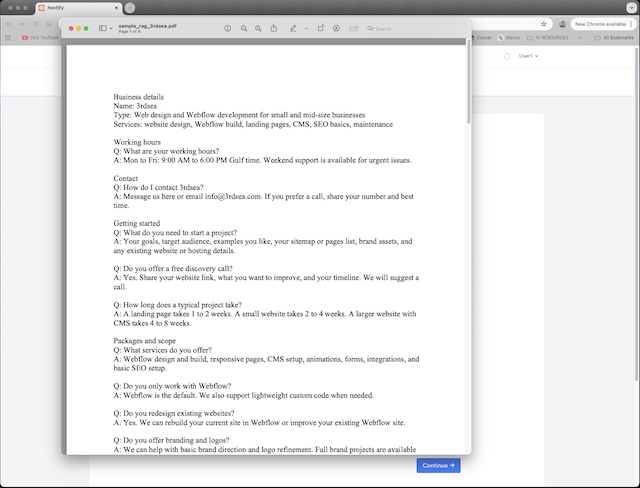Go back in Chrome
Screen dimensions: 640x488
coord(9,24)
